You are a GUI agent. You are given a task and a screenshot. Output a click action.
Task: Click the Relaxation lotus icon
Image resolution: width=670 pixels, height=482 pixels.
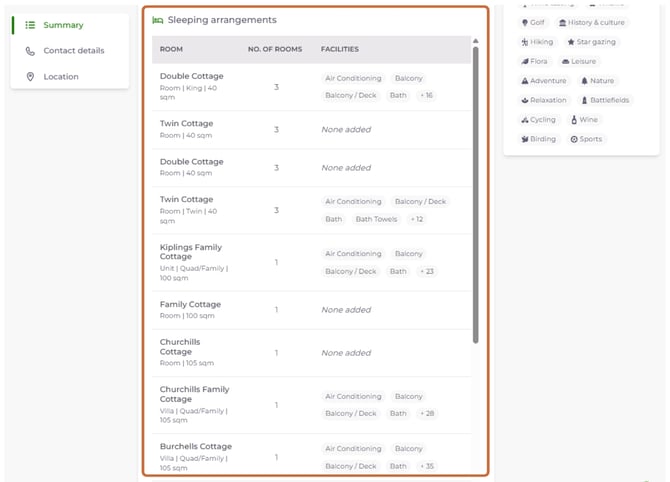pos(525,100)
